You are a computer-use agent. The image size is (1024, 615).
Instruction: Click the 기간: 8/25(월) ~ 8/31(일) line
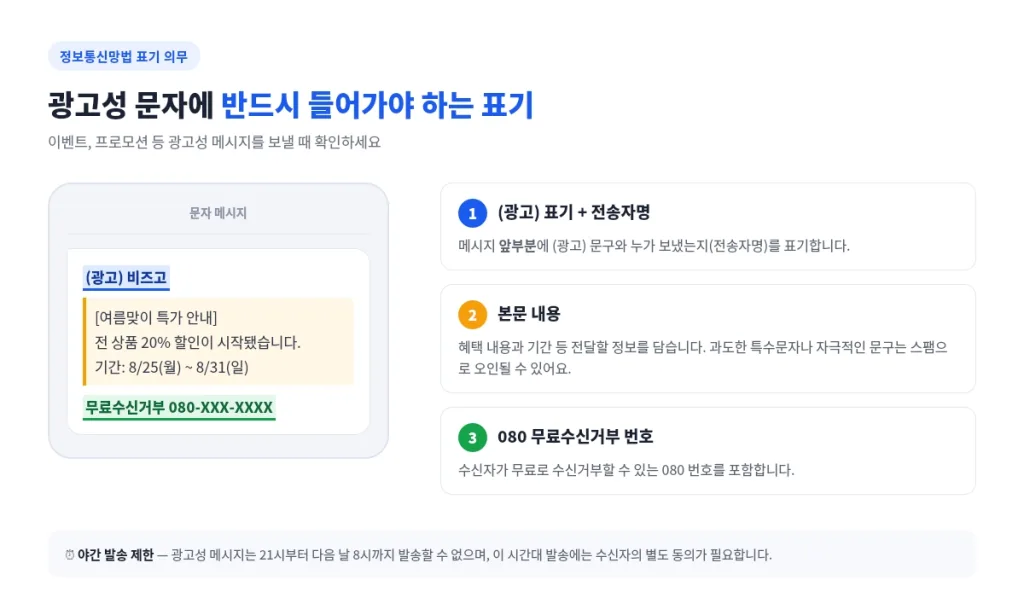coord(172,367)
